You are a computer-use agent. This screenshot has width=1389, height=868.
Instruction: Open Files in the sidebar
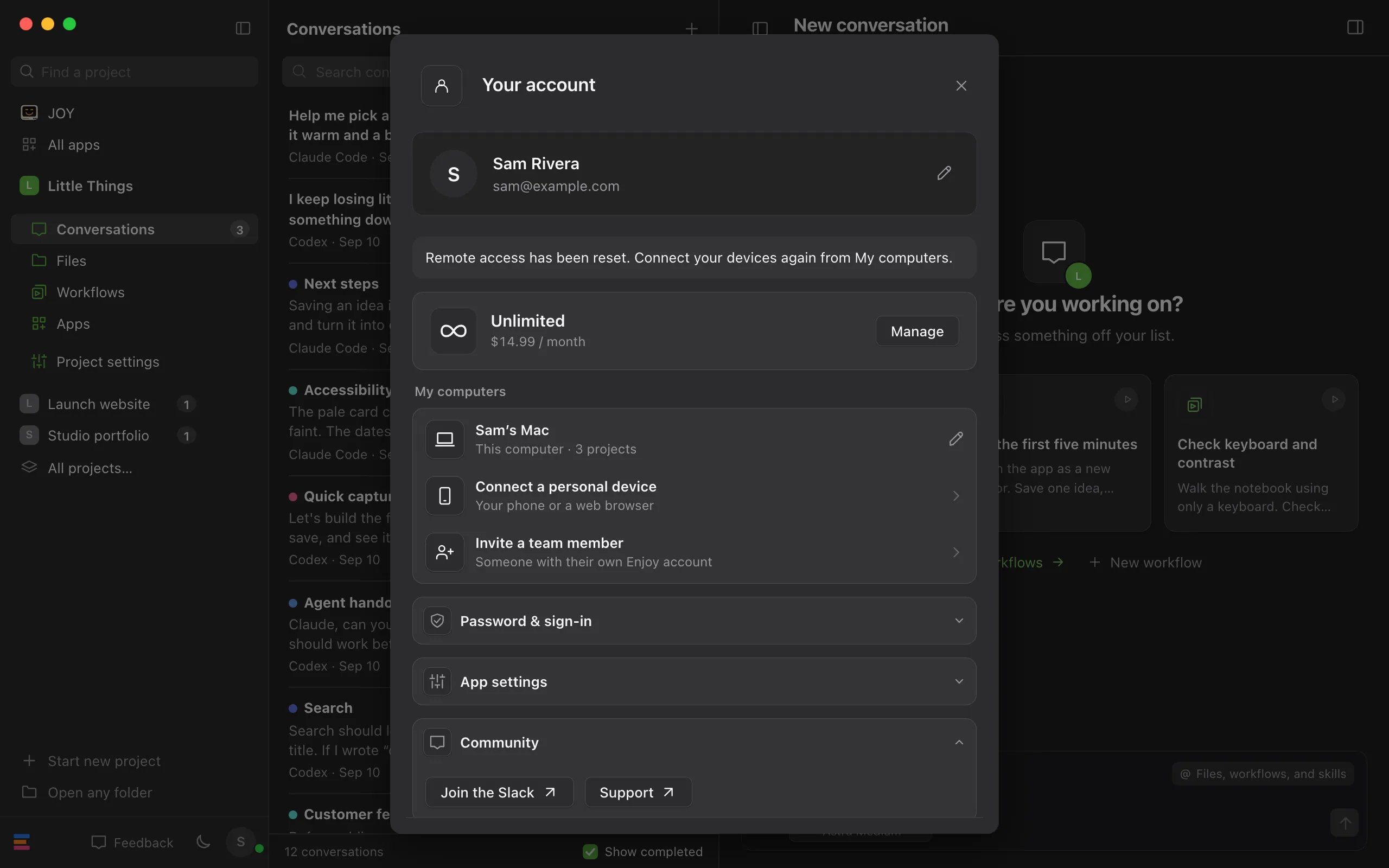point(135,260)
